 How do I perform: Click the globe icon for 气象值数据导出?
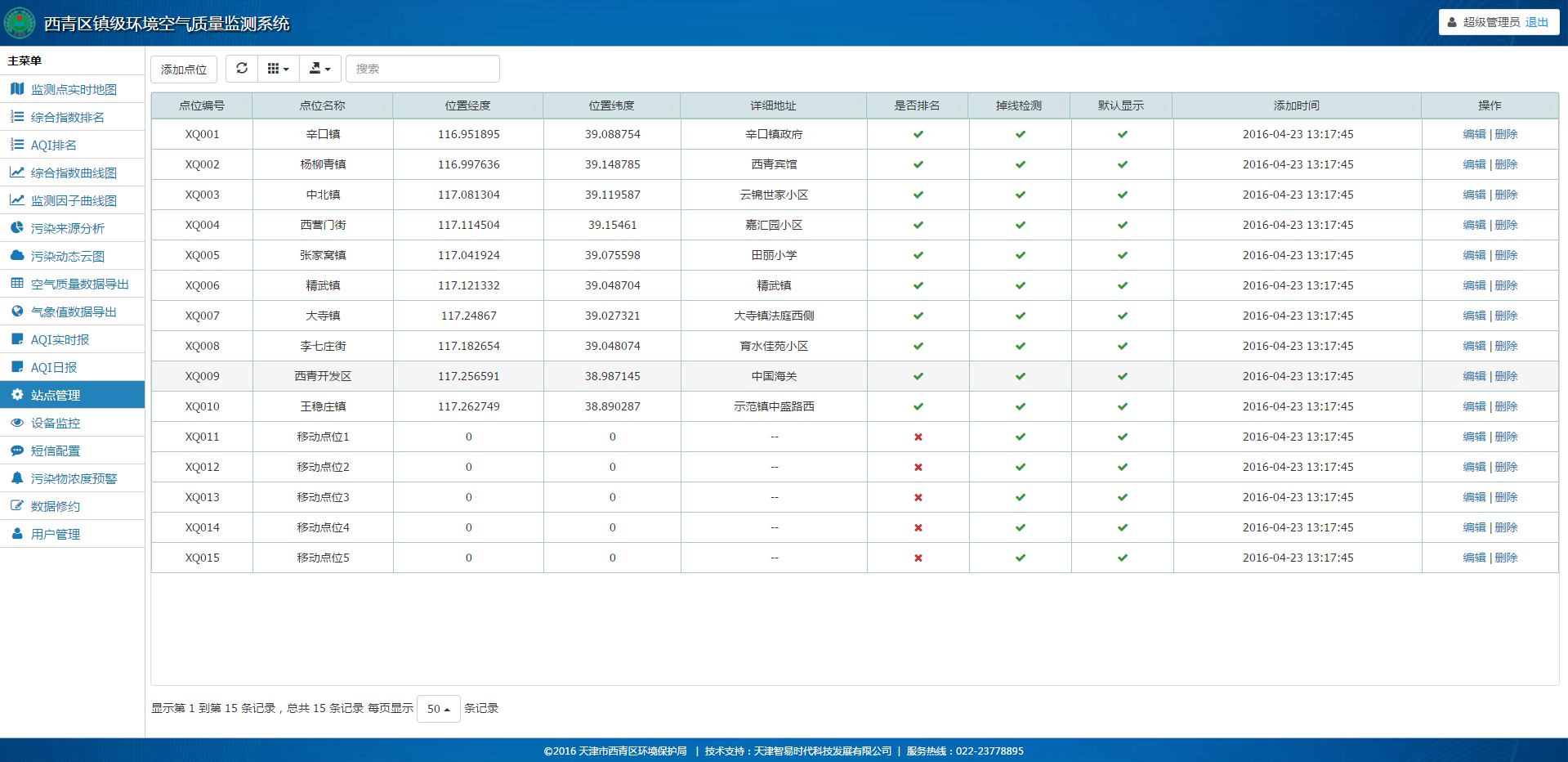[x=17, y=312]
